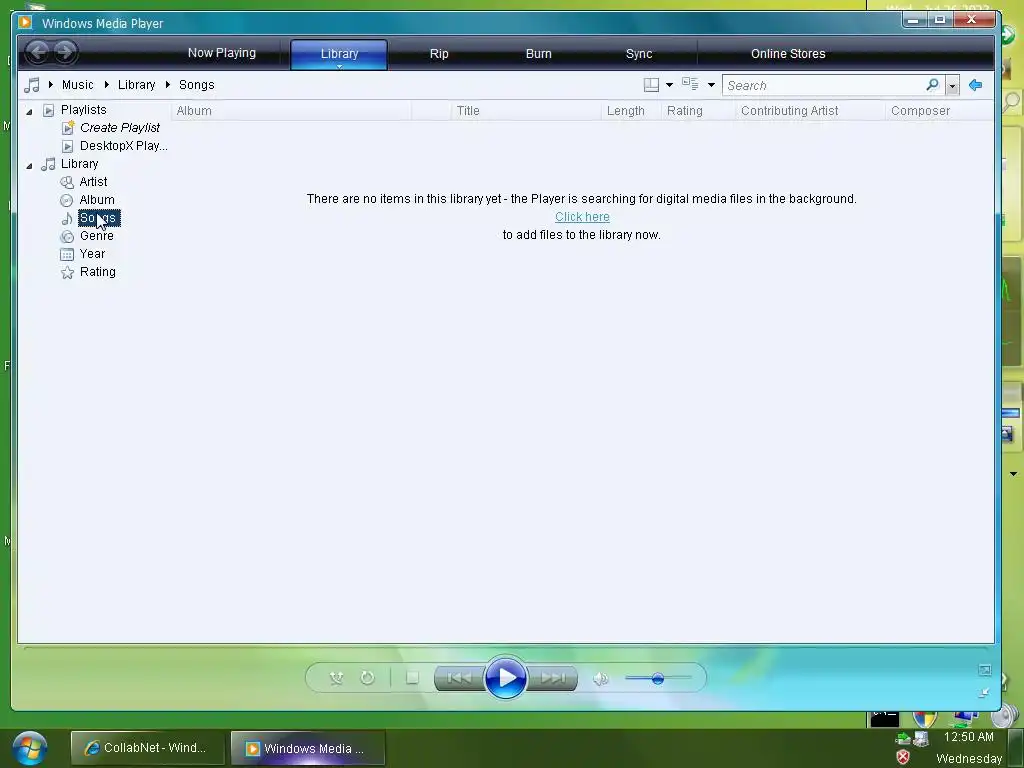
Task: Click the Artist icon in the Library tree
Action: [x=67, y=182]
